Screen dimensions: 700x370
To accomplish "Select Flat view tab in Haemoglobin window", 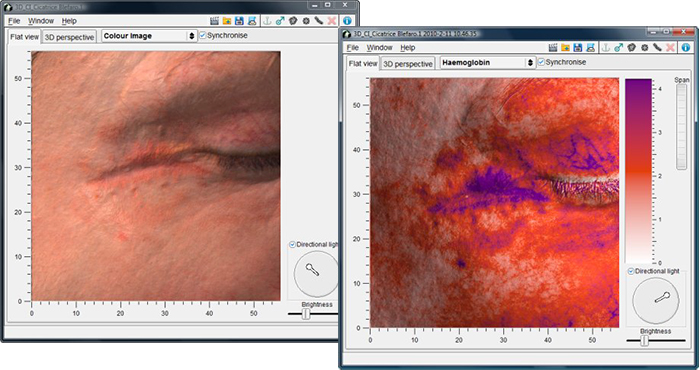I will [363, 64].
